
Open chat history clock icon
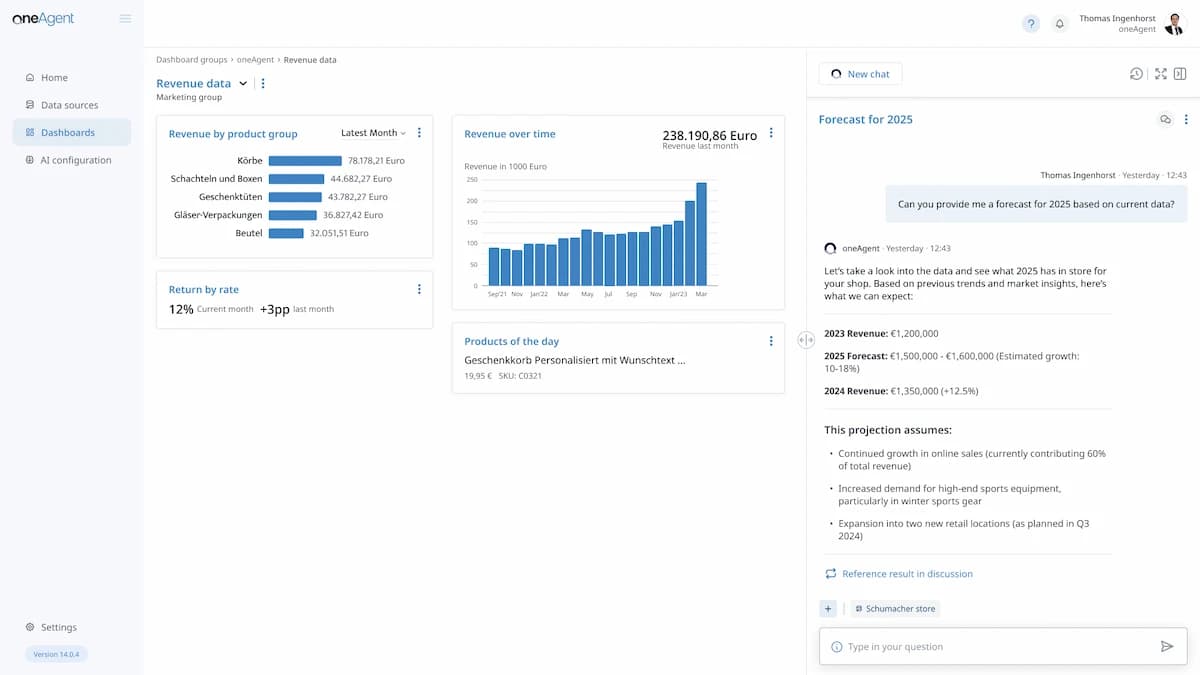click(x=1136, y=74)
